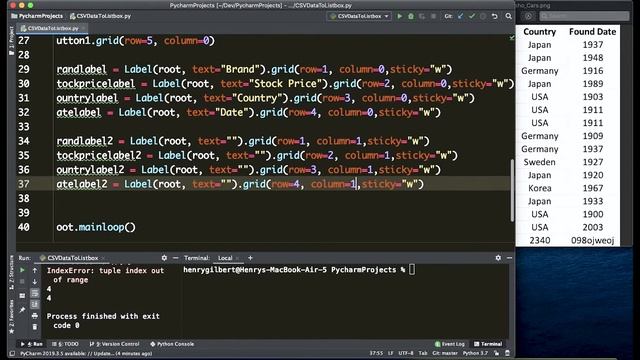Click the toolbar stop square icon
The height and width of the screenshot is (360, 640).
[433, 16]
